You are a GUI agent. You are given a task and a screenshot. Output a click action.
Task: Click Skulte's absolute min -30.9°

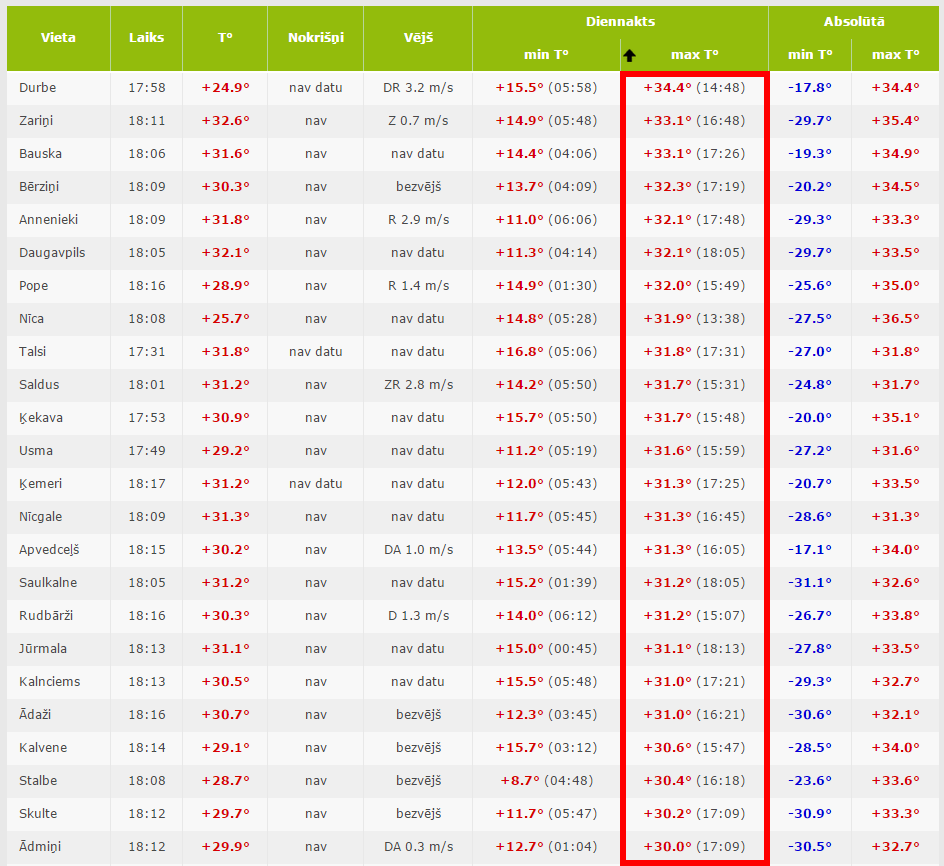click(810, 814)
